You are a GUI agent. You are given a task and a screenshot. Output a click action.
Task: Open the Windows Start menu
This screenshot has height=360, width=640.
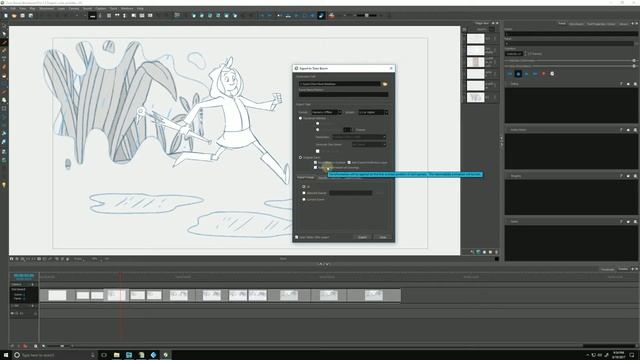[6, 355]
